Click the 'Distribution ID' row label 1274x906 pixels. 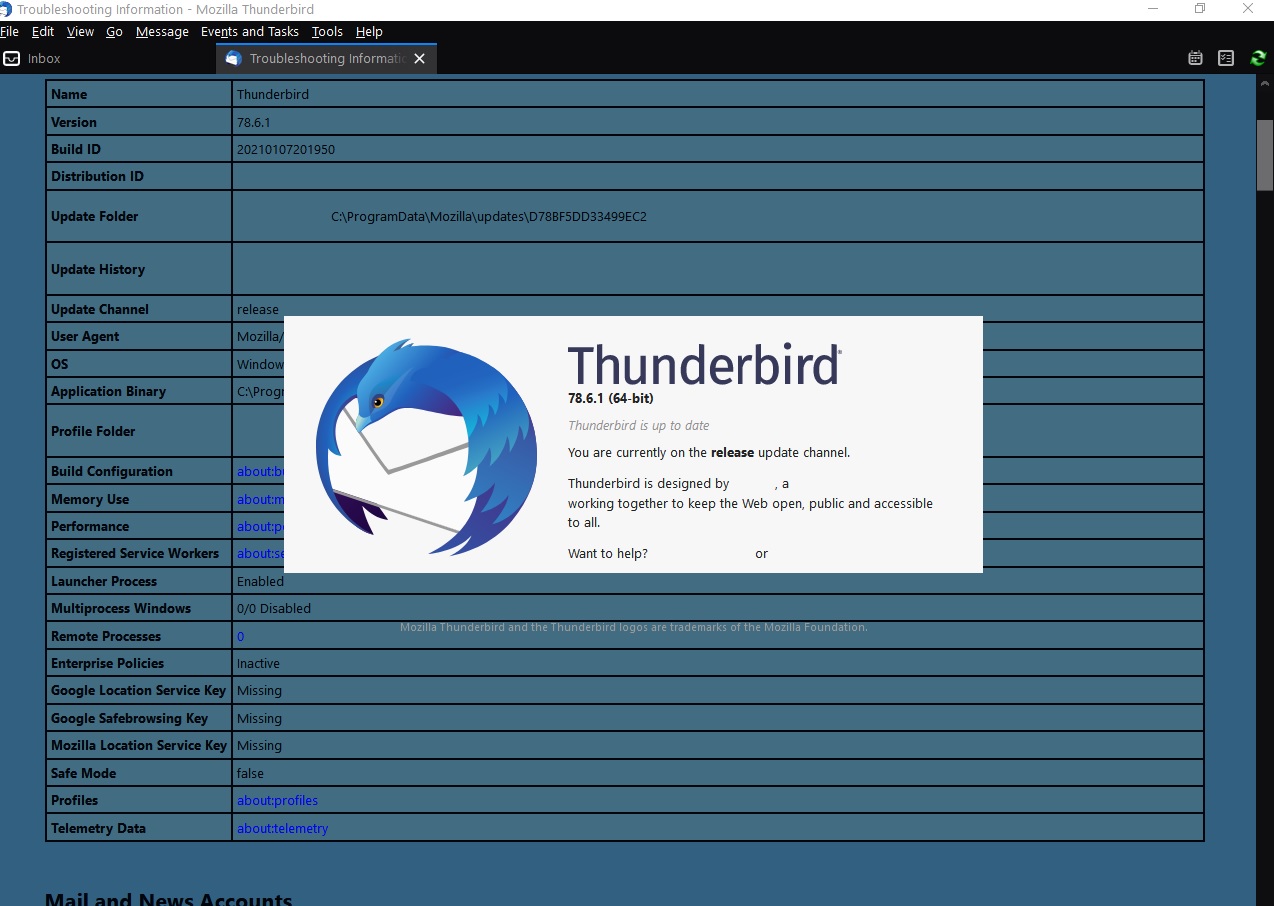(x=97, y=177)
